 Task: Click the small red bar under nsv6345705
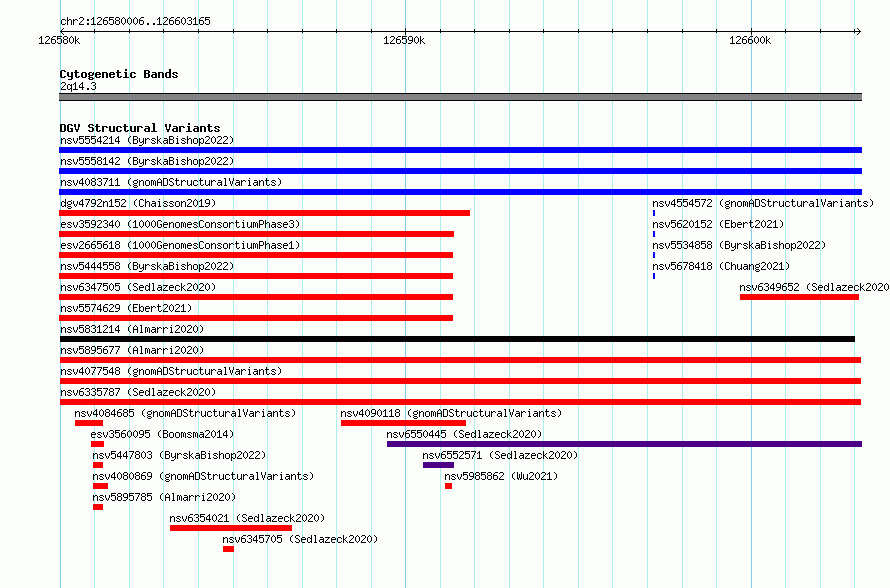[x=228, y=549]
